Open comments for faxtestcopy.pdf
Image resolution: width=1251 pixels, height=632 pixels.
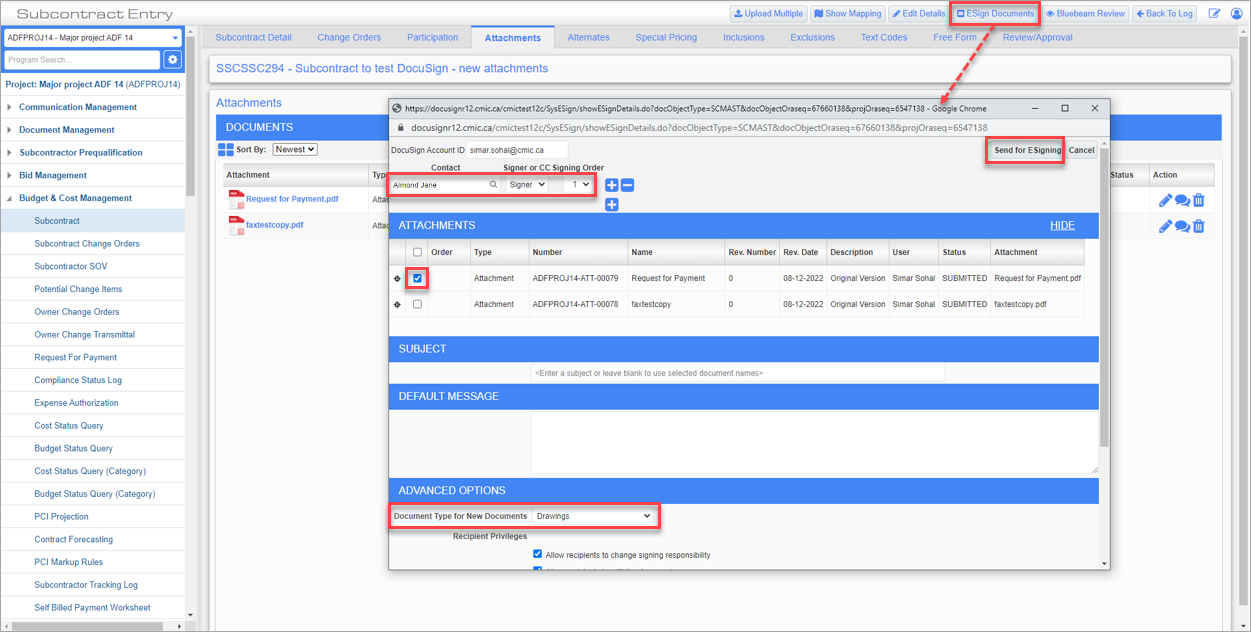(x=1182, y=226)
